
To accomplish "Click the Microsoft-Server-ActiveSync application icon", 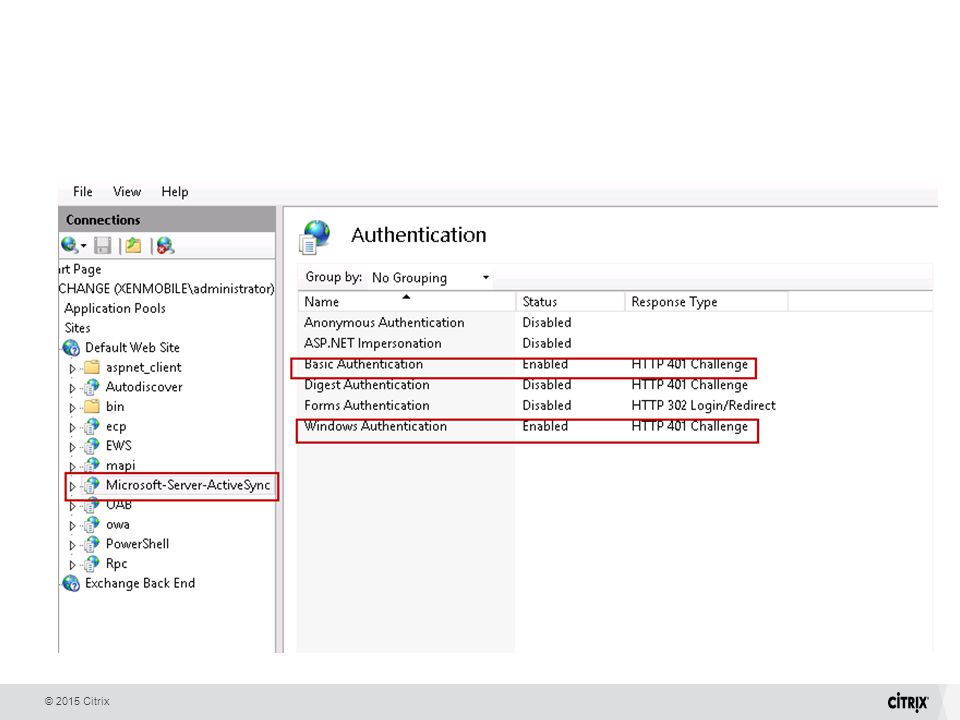I will coord(91,486).
